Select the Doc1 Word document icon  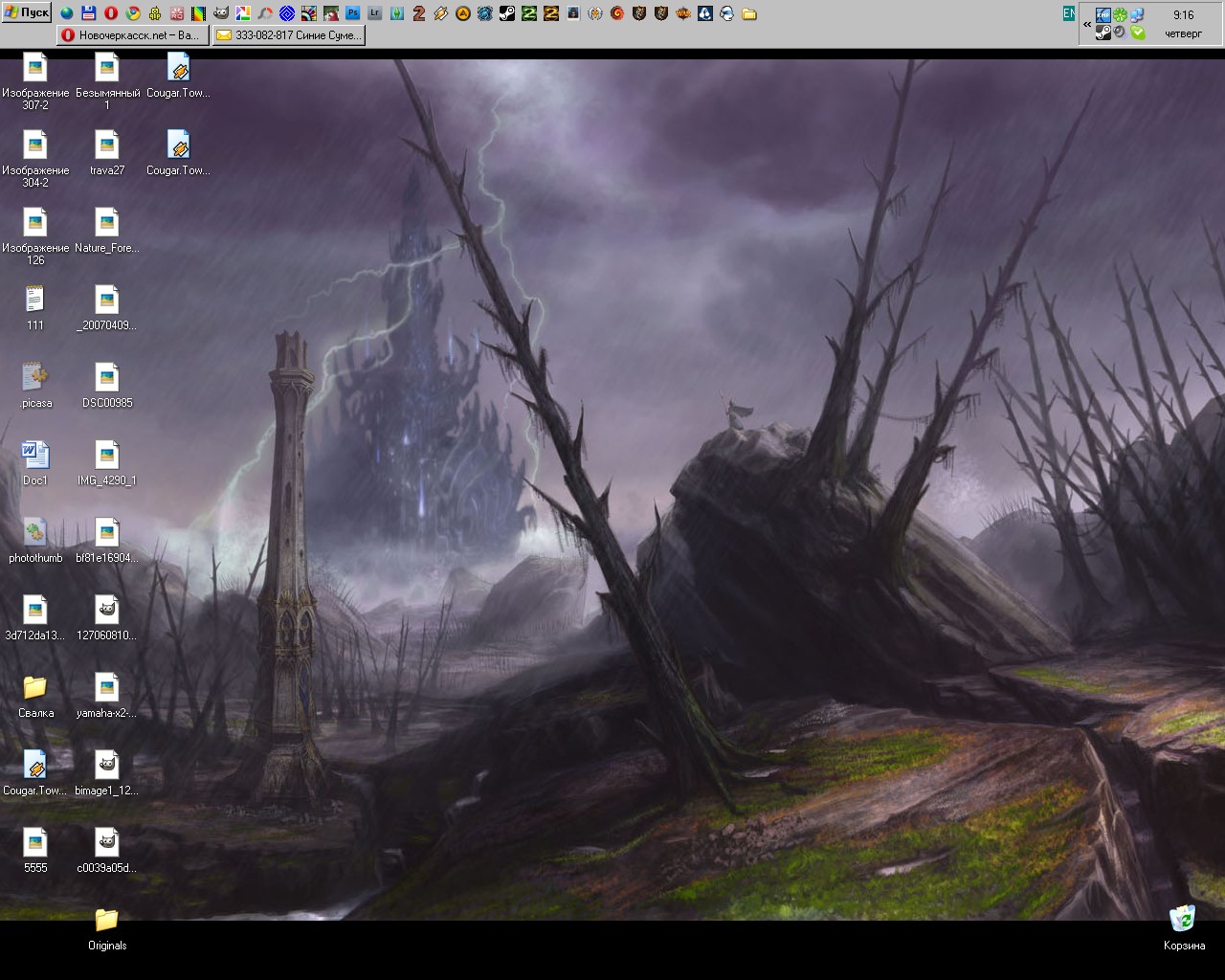click(35, 464)
